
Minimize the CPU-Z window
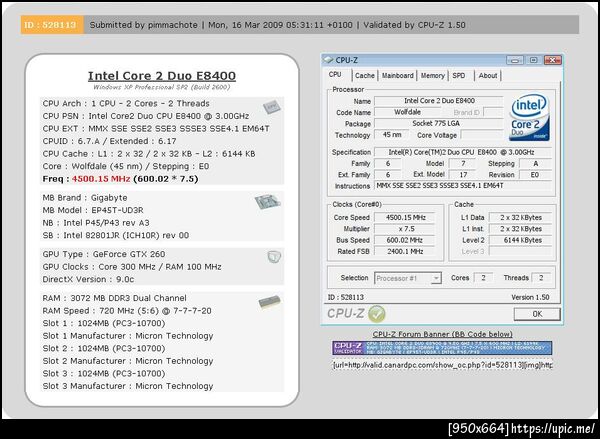click(515, 60)
